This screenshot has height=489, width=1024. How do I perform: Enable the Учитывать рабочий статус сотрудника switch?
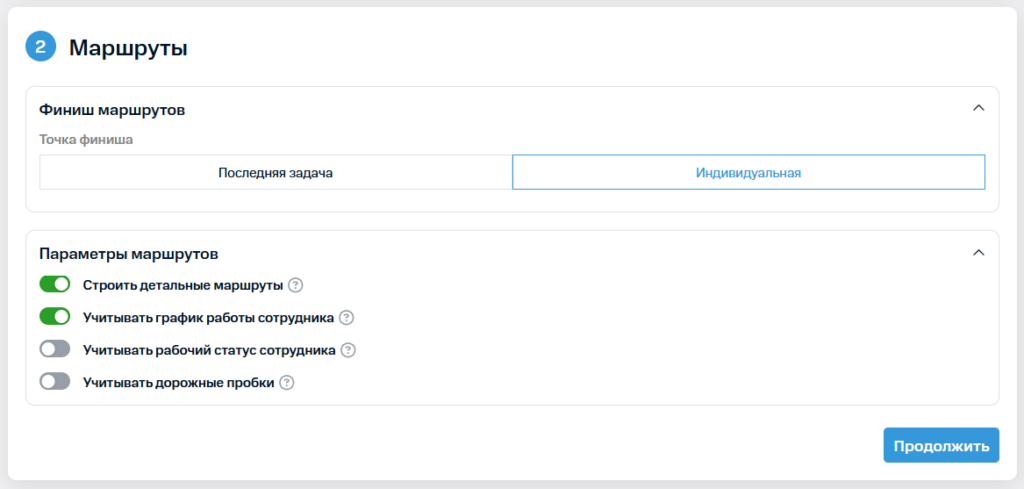coord(55,350)
